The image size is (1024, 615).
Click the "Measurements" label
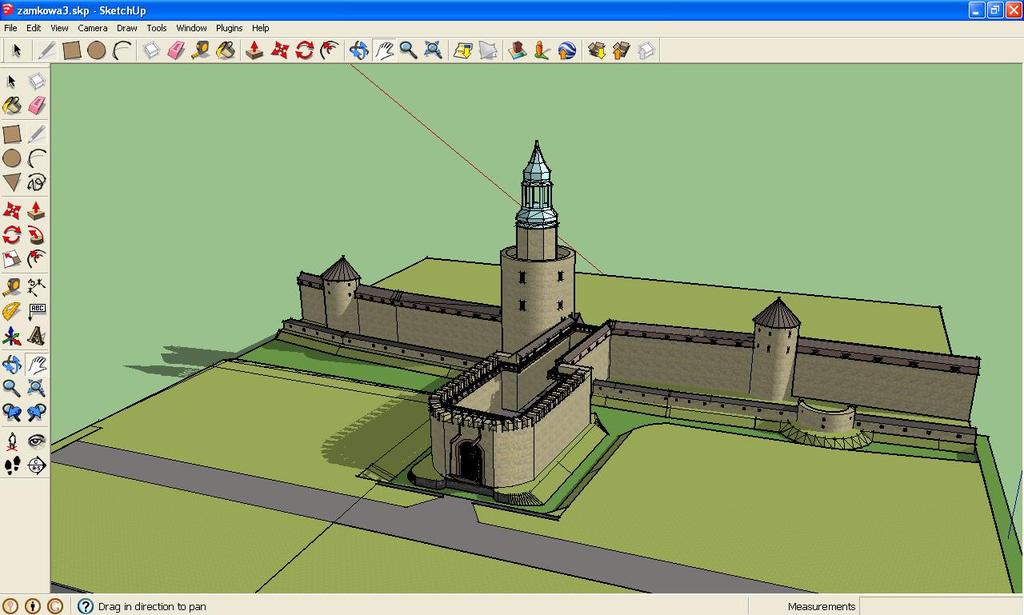822,607
